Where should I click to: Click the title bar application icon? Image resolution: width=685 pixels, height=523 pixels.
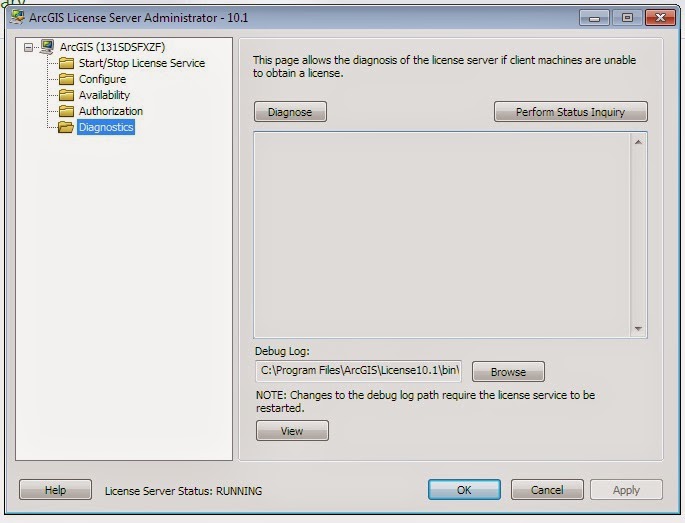pyautogui.click(x=17, y=17)
